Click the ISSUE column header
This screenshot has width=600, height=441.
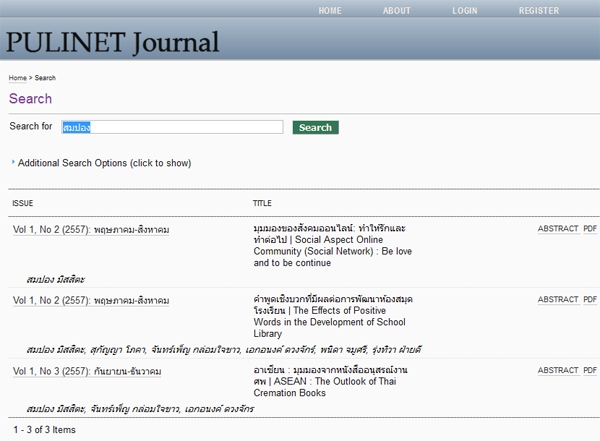pos(23,203)
